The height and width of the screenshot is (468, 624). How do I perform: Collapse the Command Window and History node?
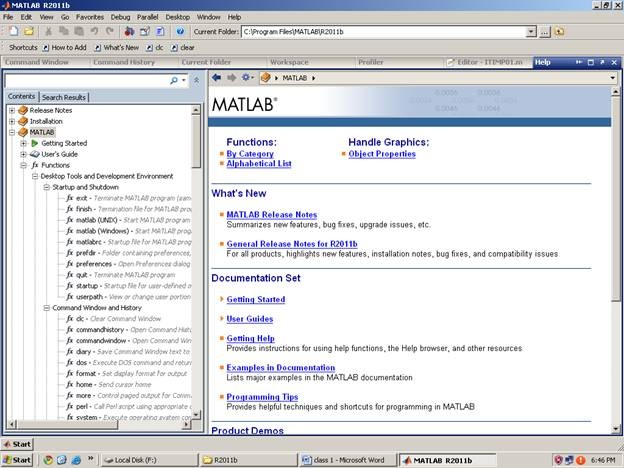(47, 308)
